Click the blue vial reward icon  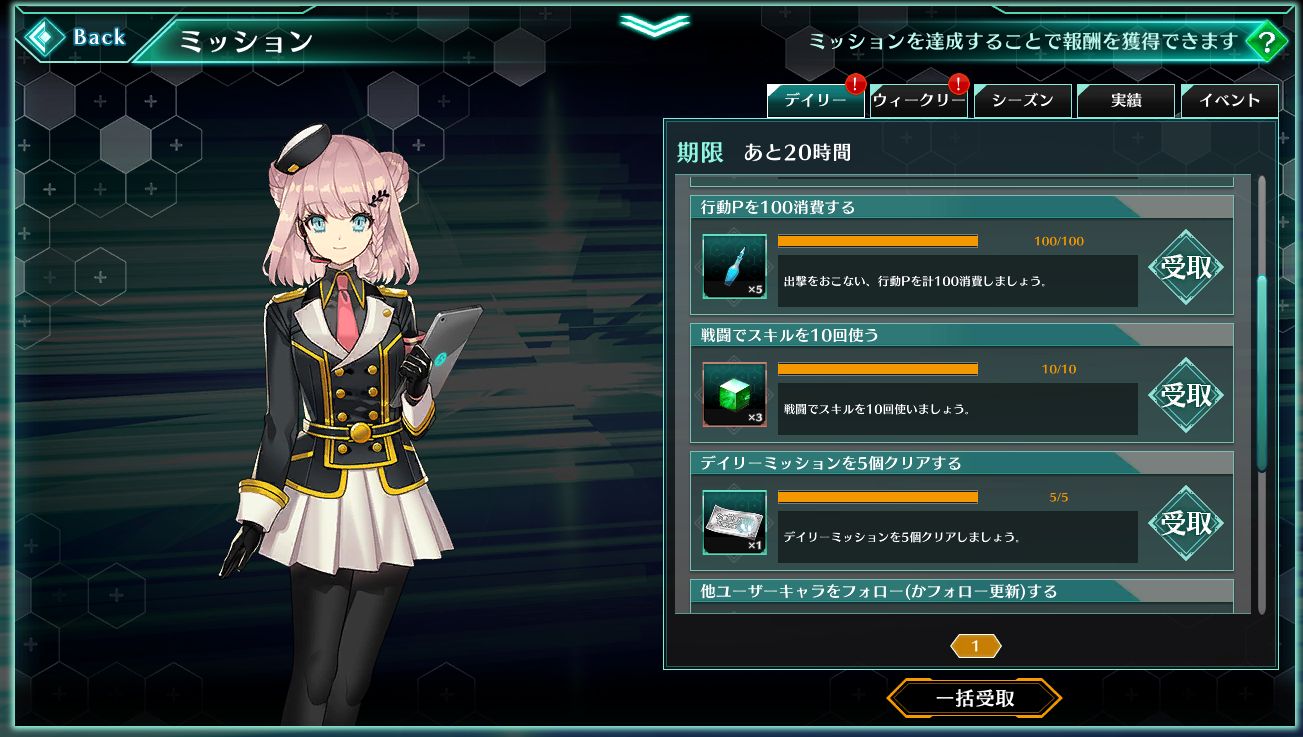coord(735,267)
